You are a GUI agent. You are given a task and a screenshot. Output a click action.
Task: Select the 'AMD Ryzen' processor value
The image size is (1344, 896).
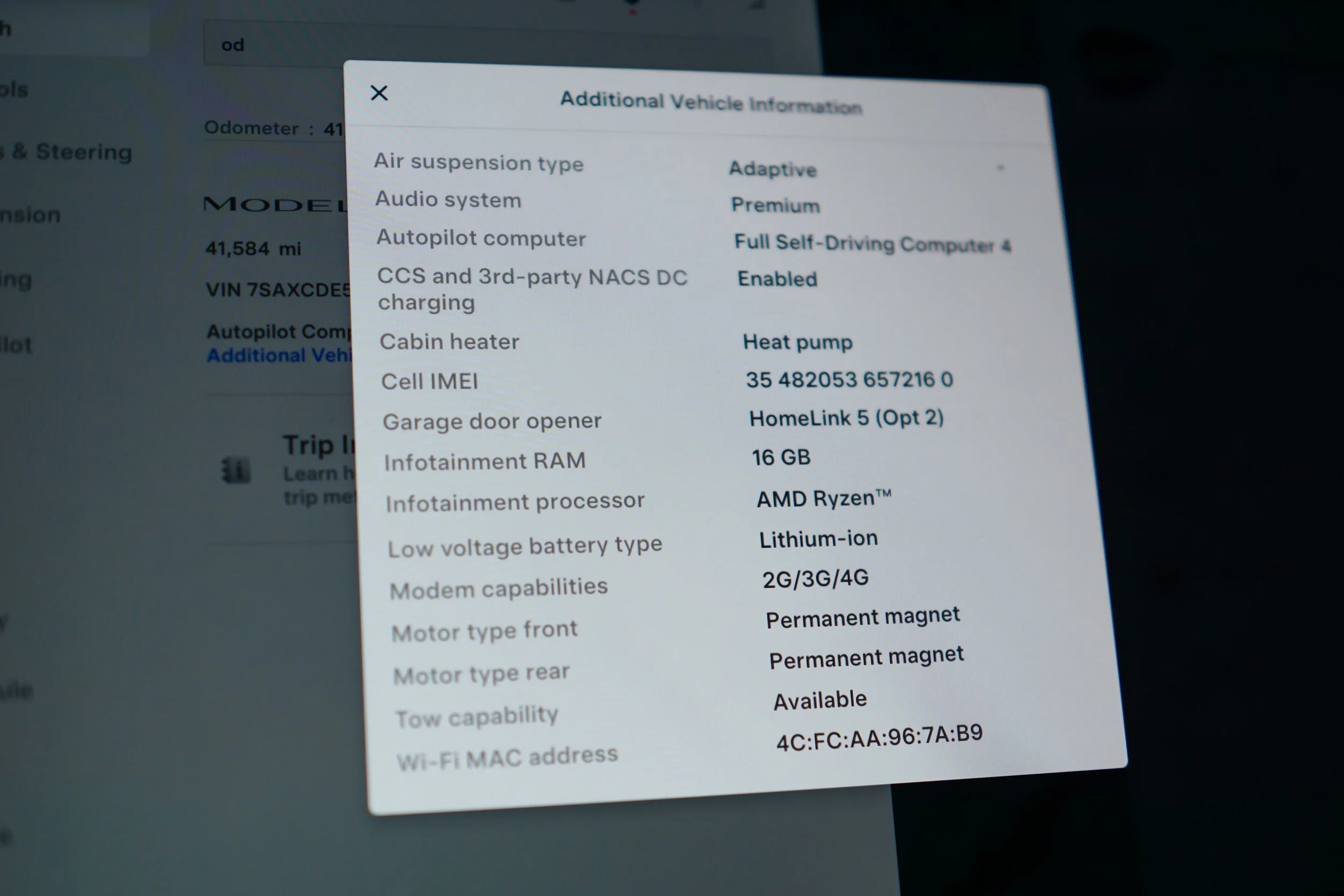coord(824,498)
